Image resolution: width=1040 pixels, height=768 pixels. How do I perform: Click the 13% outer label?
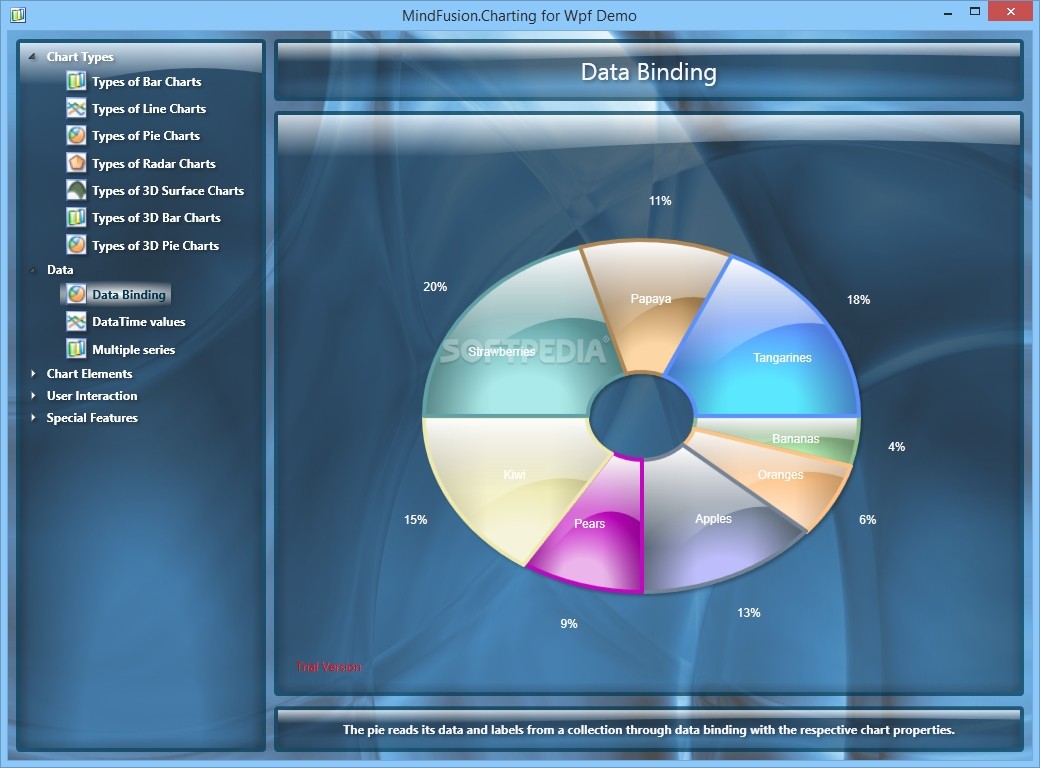[x=749, y=613]
